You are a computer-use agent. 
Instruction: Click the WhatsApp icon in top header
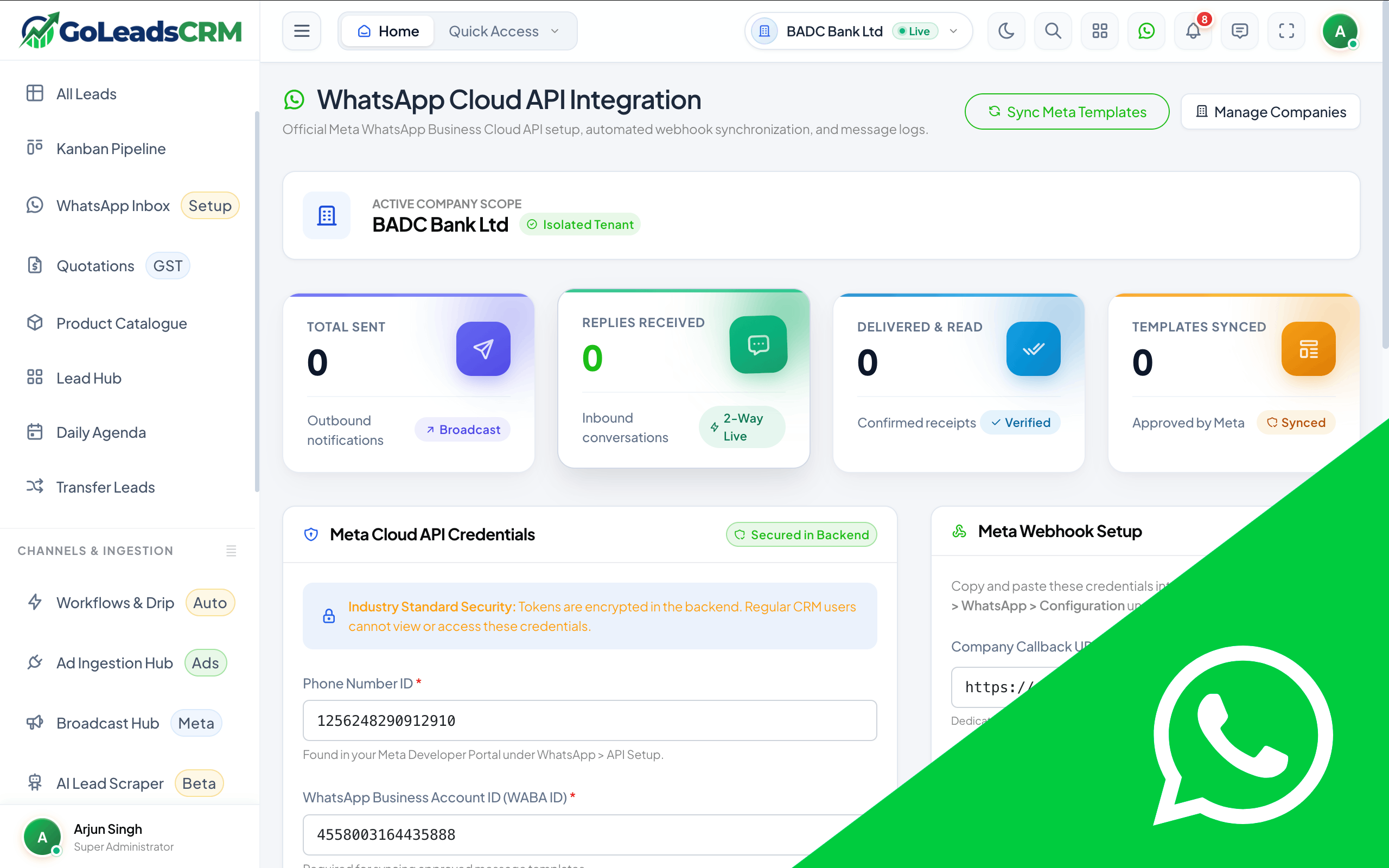pos(1146,31)
